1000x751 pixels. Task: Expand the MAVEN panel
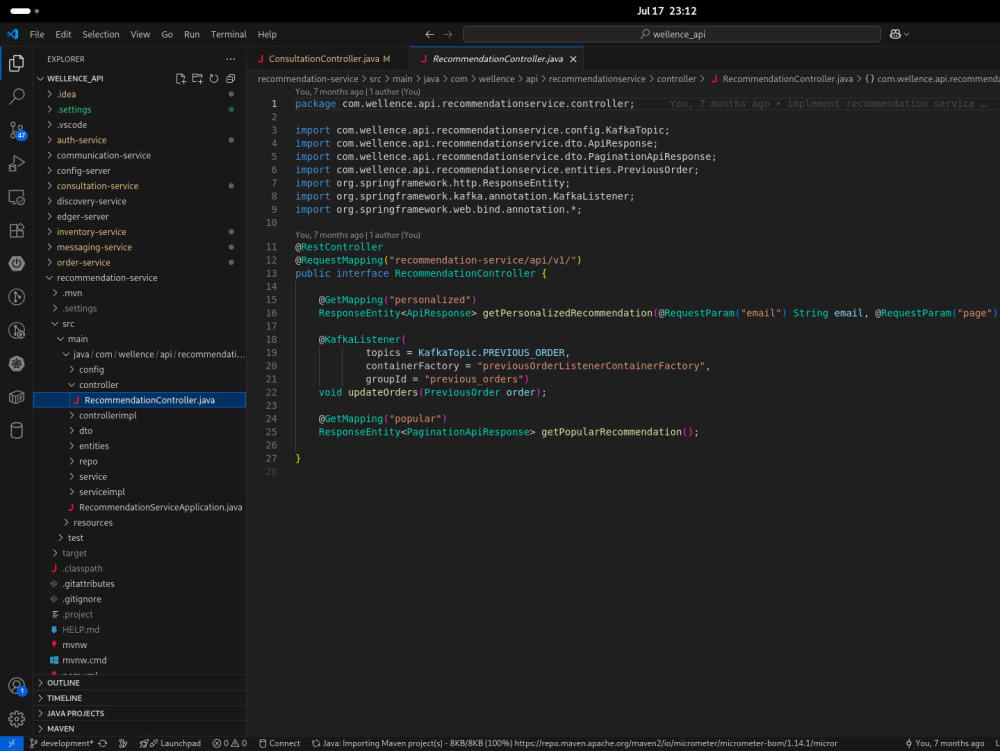[140, 729]
